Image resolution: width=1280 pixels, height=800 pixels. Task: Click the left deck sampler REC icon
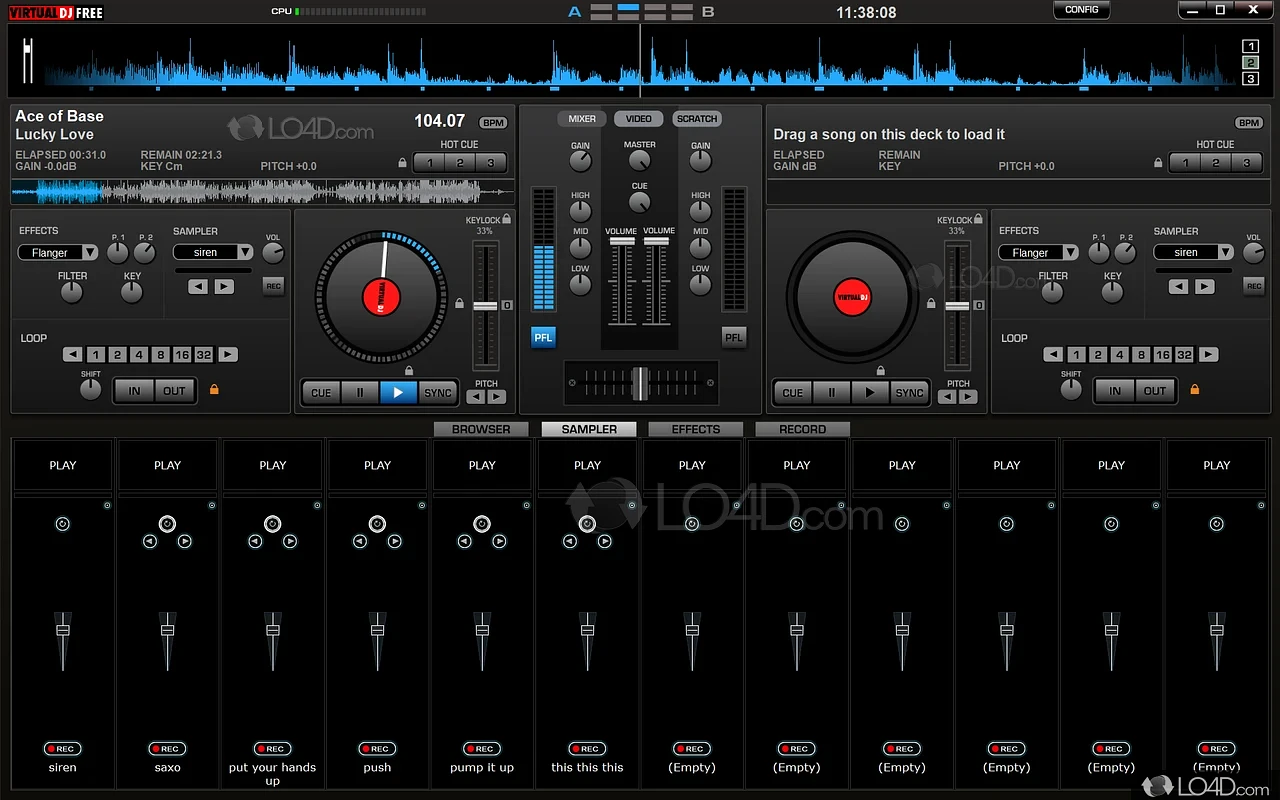click(x=273, y=286)
